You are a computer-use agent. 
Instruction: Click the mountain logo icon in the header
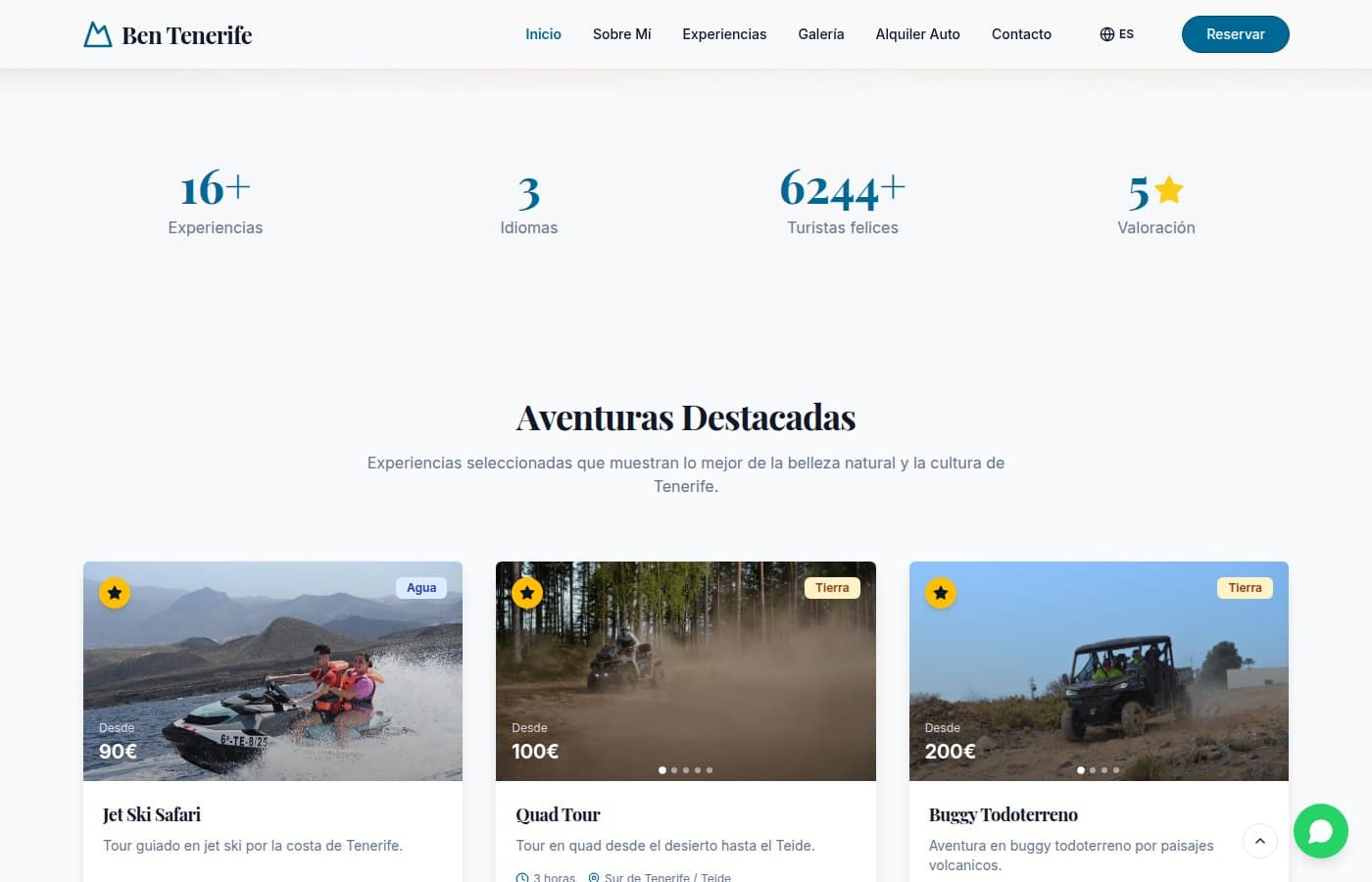tap(97, 33)
